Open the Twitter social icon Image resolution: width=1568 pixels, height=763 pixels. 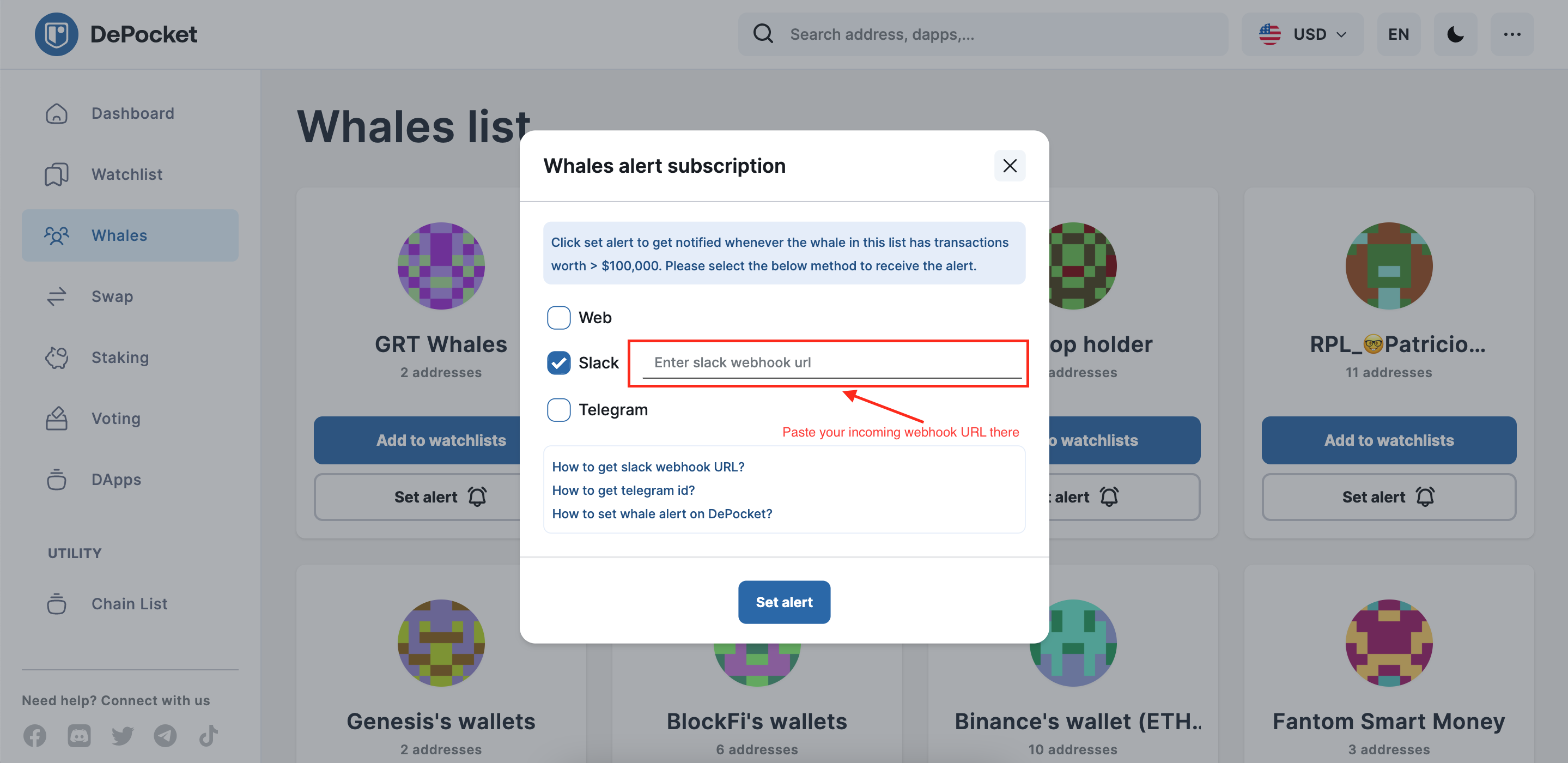(123, 735)
